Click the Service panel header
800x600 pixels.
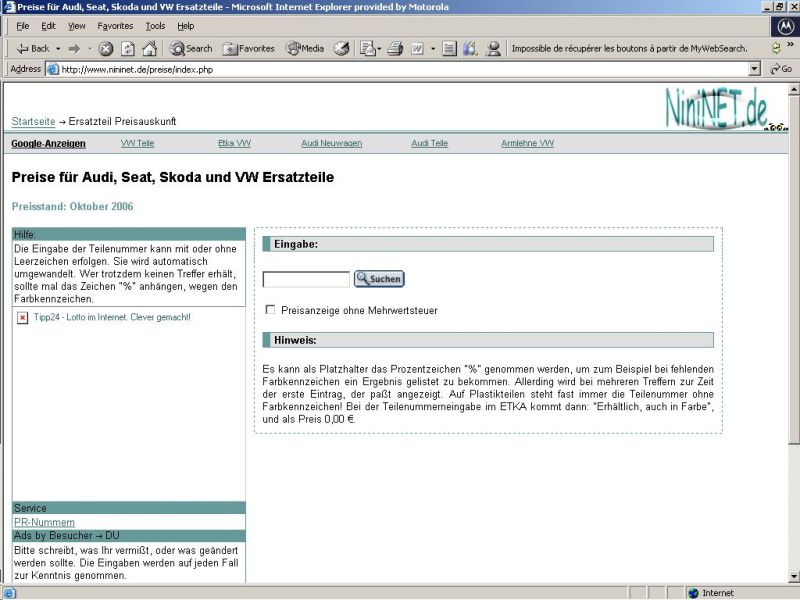click(x=129, y=508)
